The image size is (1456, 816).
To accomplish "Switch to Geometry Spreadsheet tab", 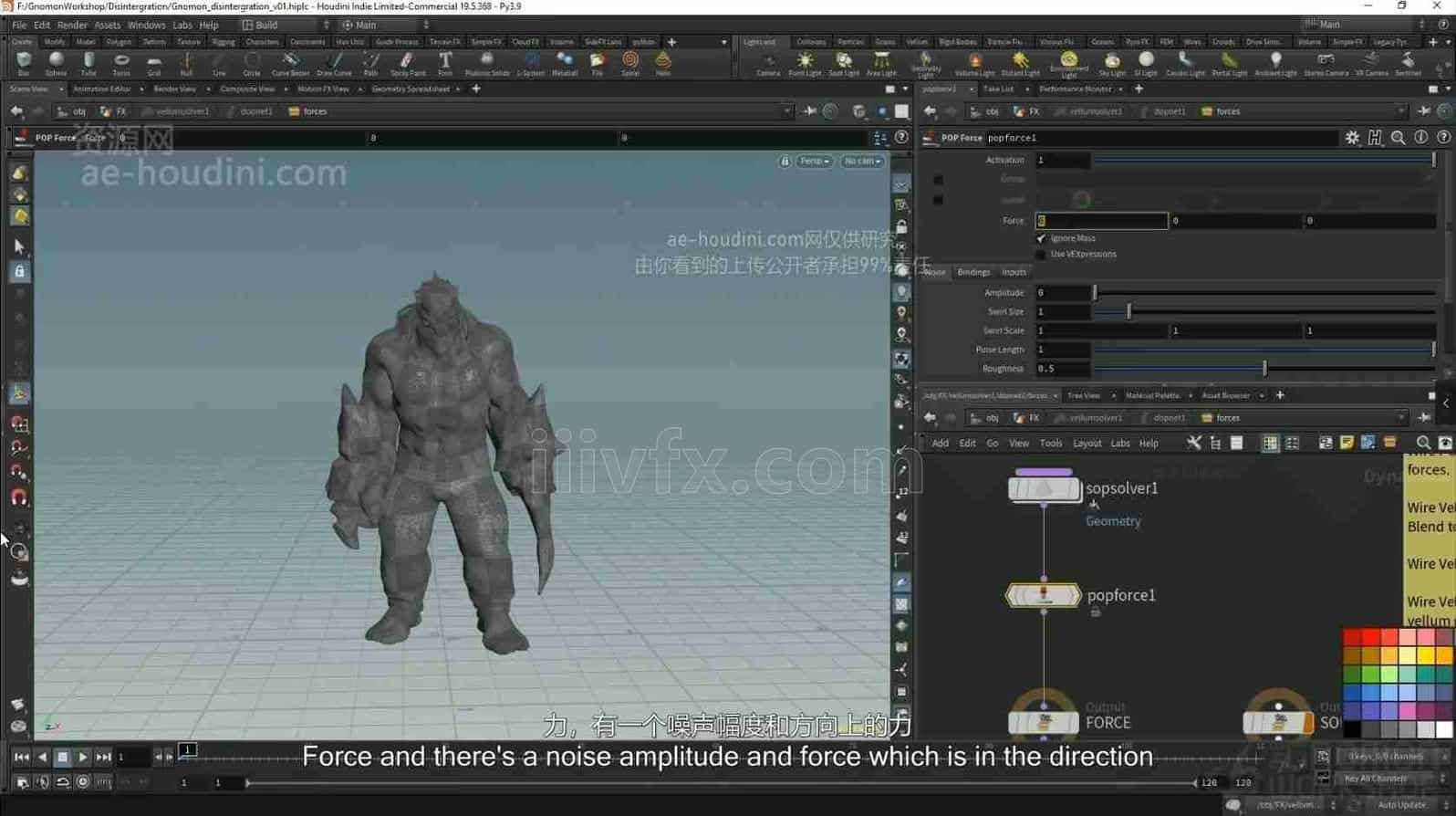I will pos(411,89).
